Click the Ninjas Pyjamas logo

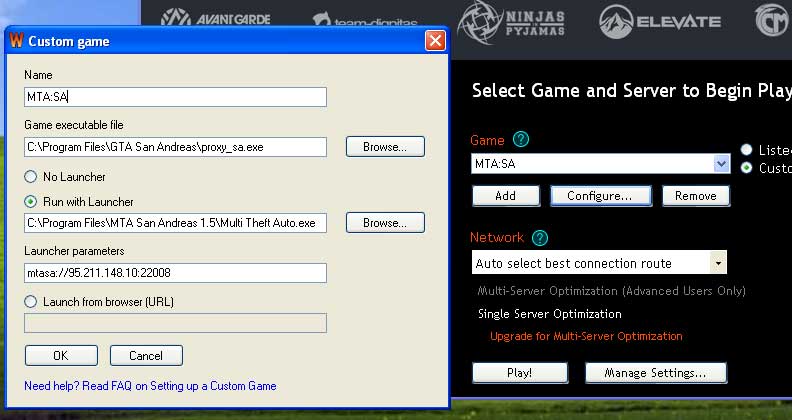(510, 22)
